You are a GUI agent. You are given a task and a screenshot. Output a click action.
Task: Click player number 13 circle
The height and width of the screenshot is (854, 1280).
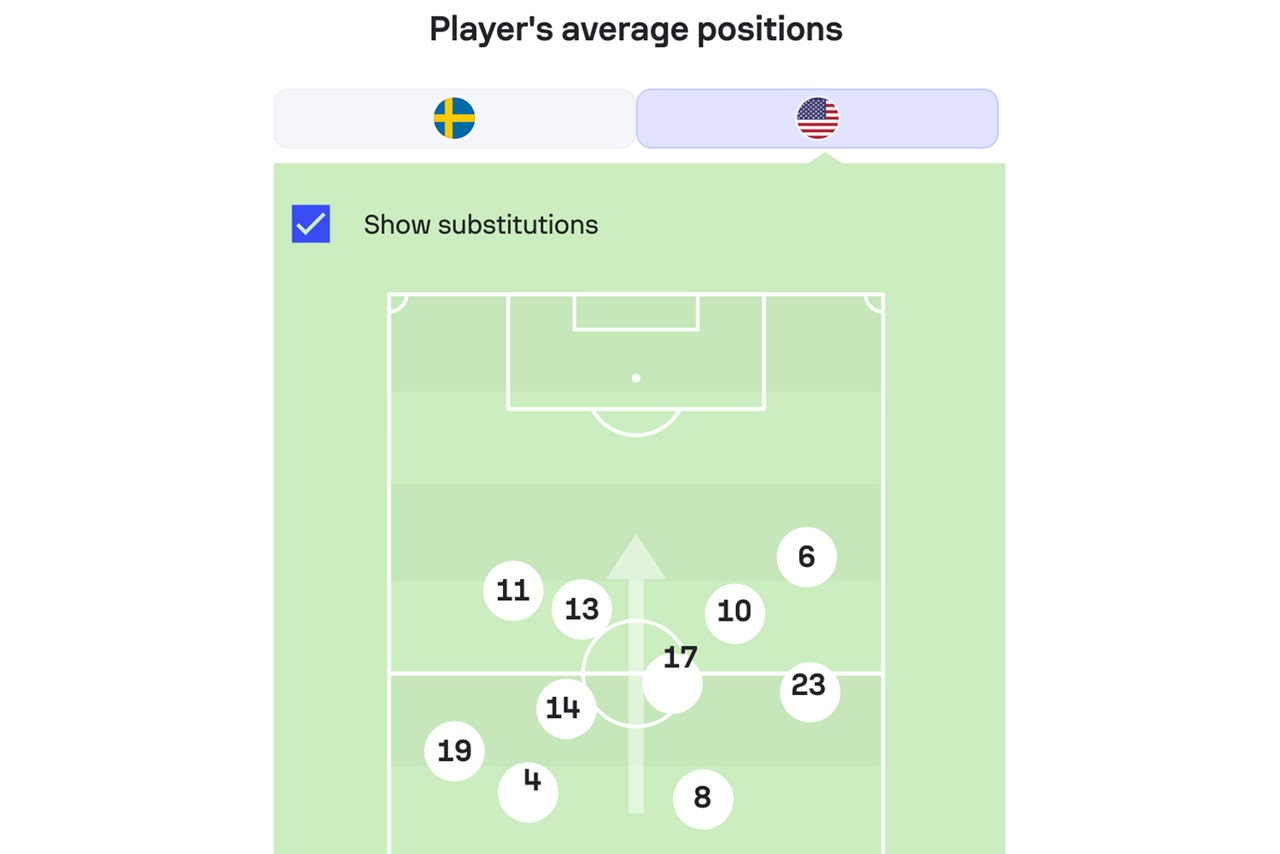point(582,609)
